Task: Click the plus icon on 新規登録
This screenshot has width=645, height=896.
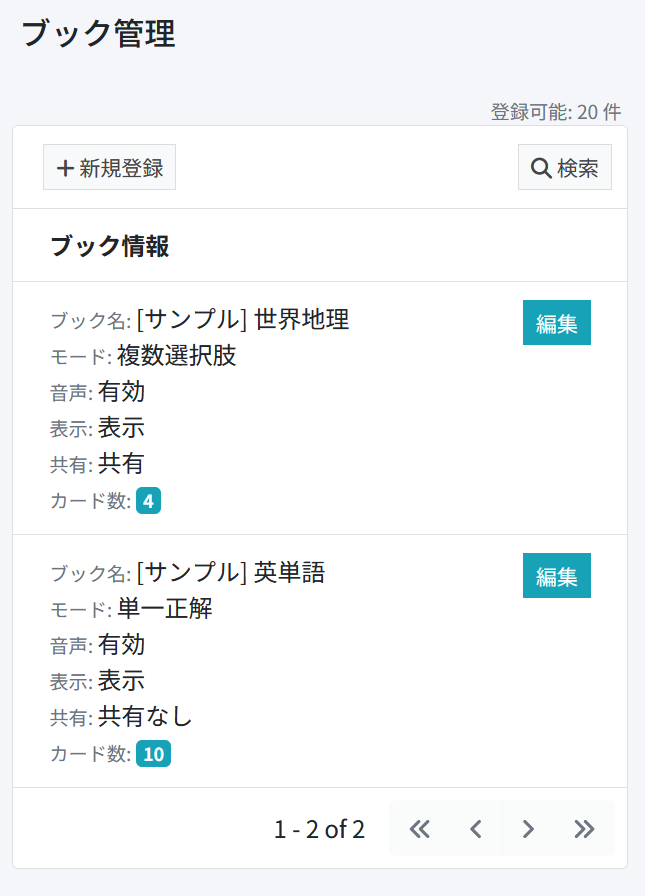Action: click(x=65, y=168)
